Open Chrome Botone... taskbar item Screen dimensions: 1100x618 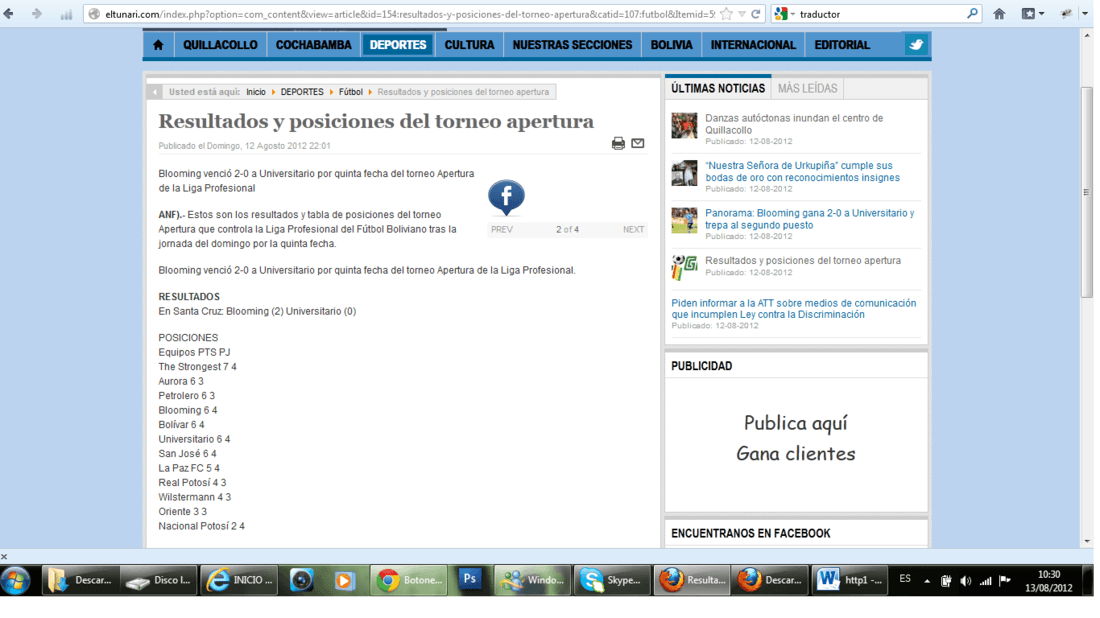coord(408,580)
